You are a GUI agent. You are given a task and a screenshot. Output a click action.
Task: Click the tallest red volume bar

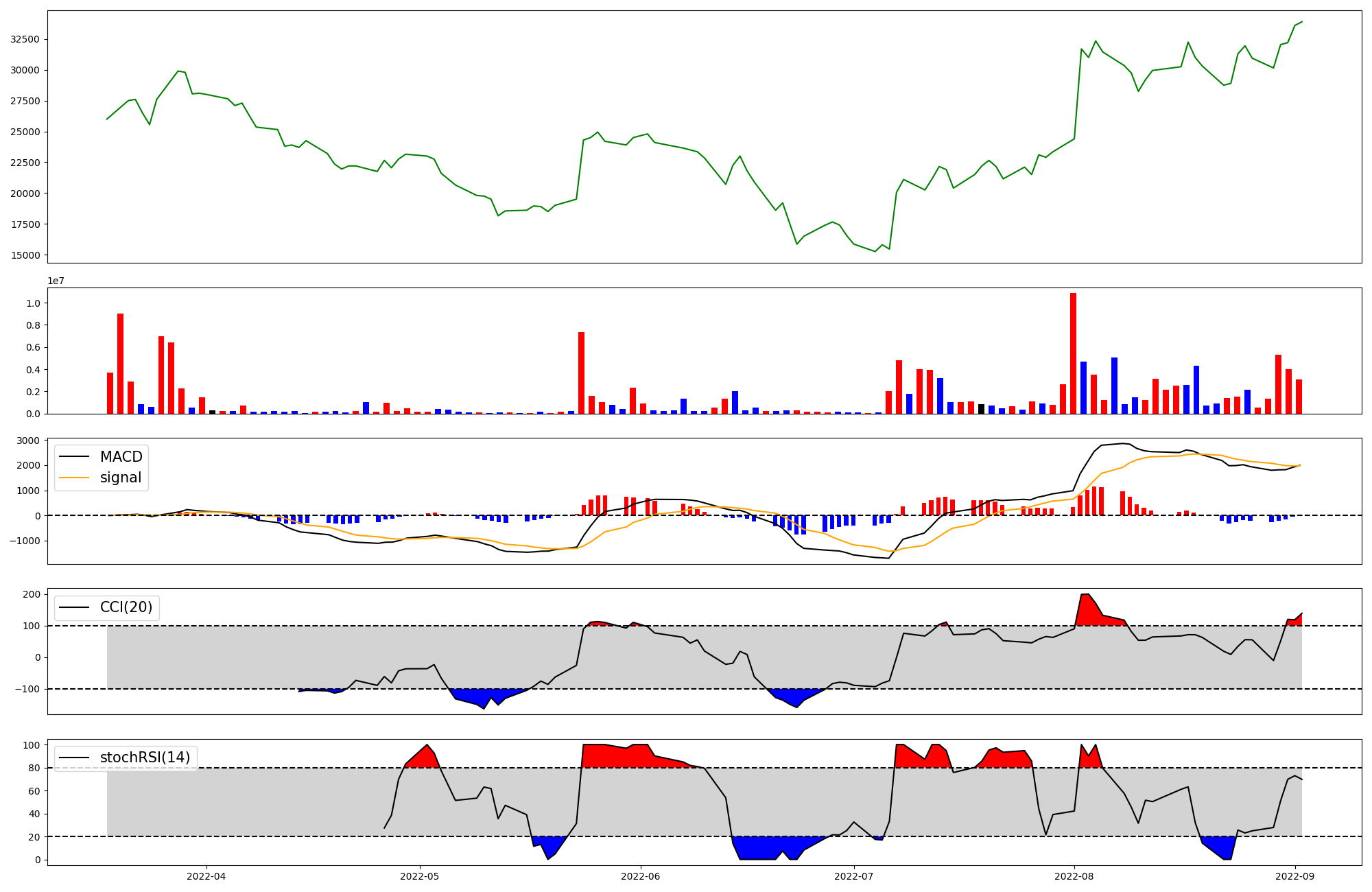coord(1073,353)
